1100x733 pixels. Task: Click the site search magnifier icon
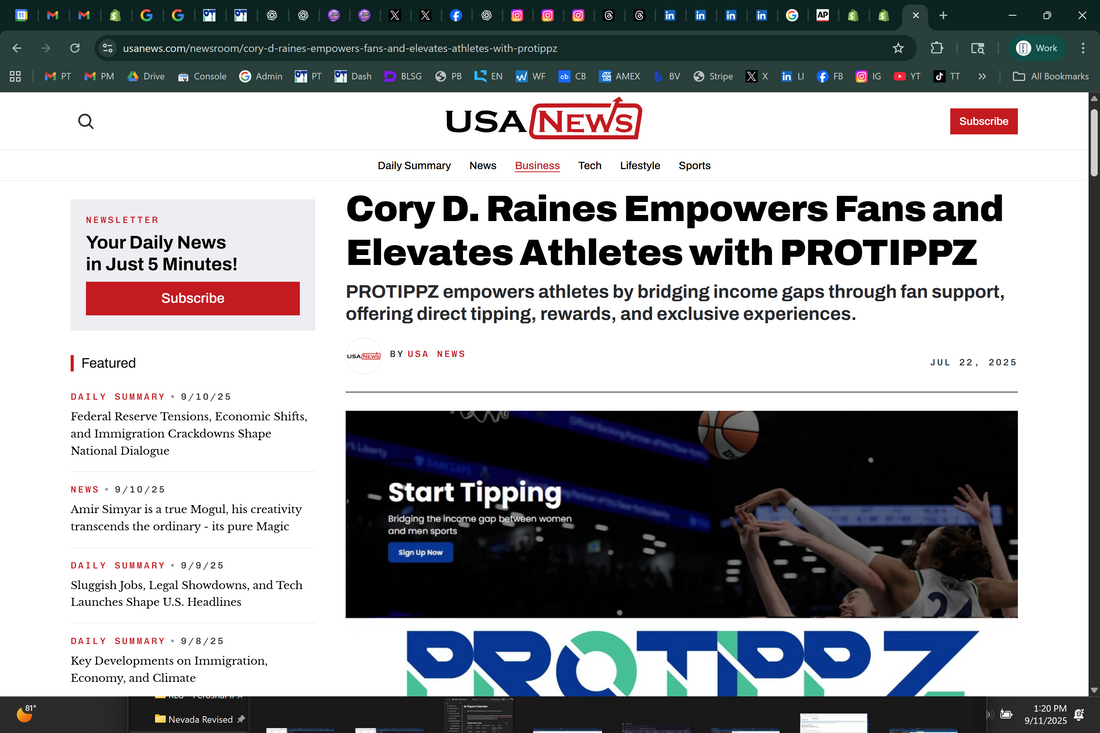tap(86, 122)
